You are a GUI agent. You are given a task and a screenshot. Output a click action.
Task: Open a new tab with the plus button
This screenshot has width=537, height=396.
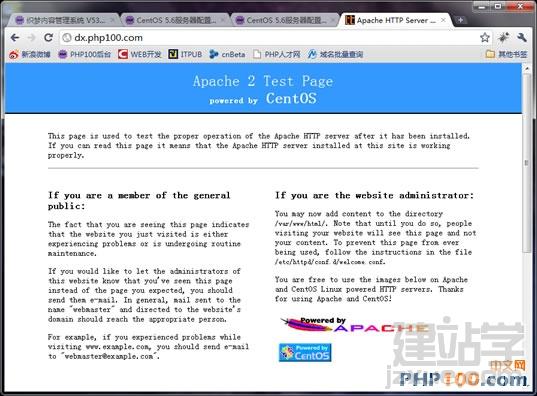pyautogui.click(x=460, y=20)
